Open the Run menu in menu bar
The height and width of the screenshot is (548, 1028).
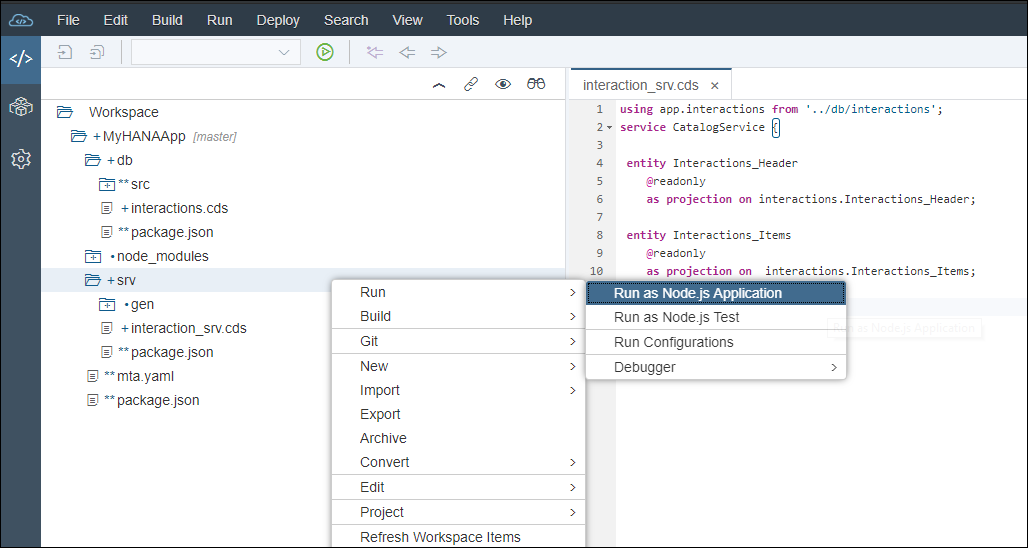pos(220,20)
